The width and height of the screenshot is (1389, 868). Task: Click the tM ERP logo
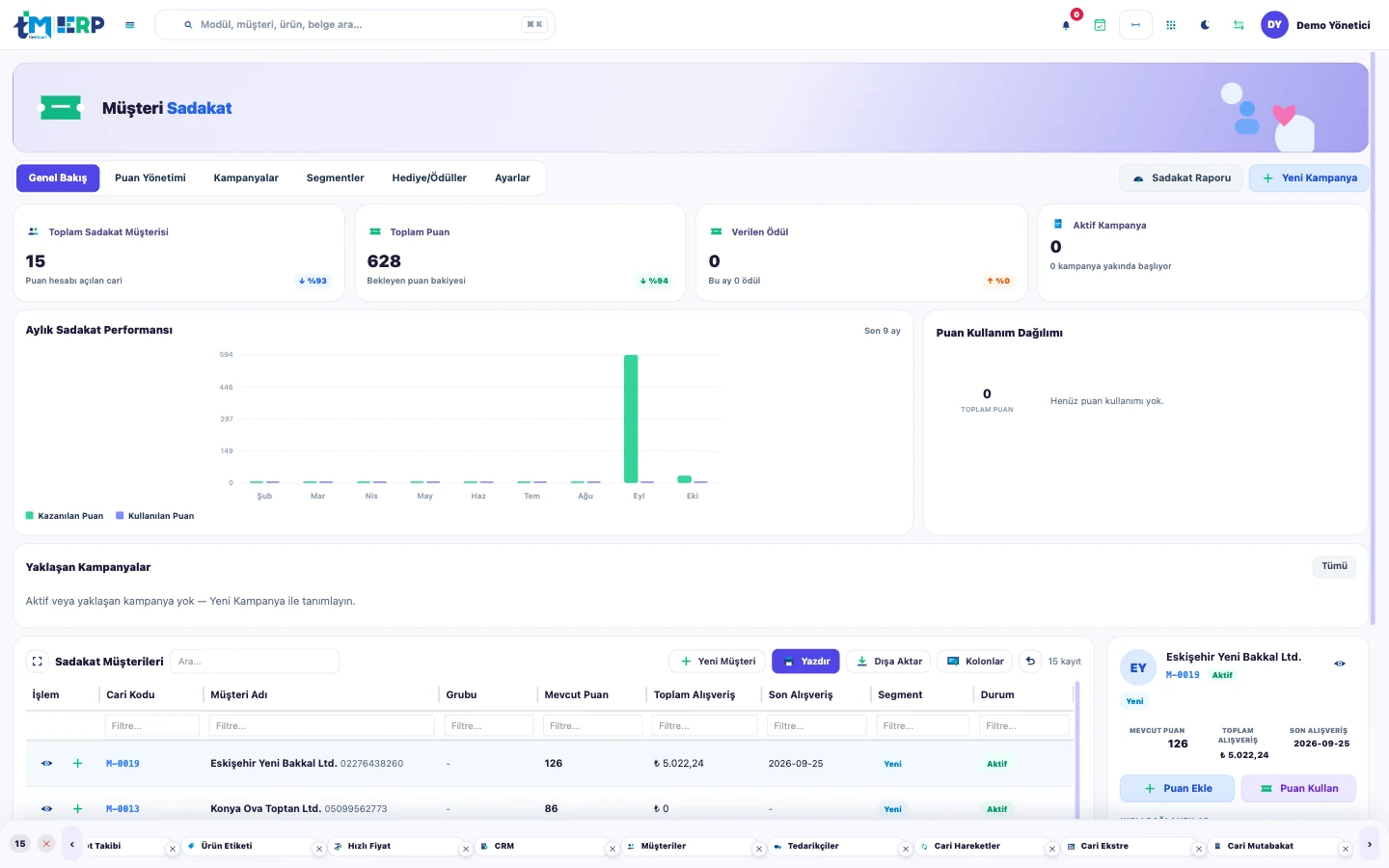coord(59,25)
